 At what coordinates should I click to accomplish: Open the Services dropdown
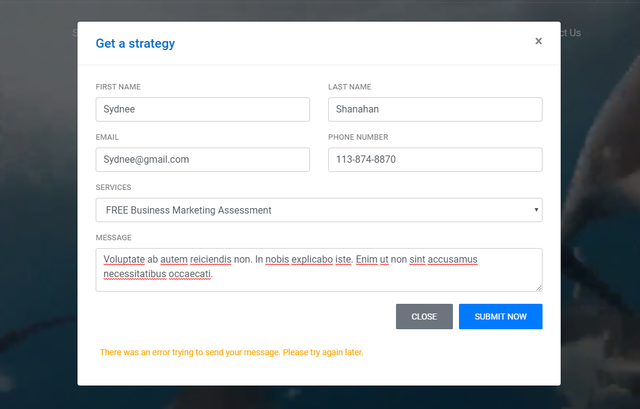click(x=319, y=210)
